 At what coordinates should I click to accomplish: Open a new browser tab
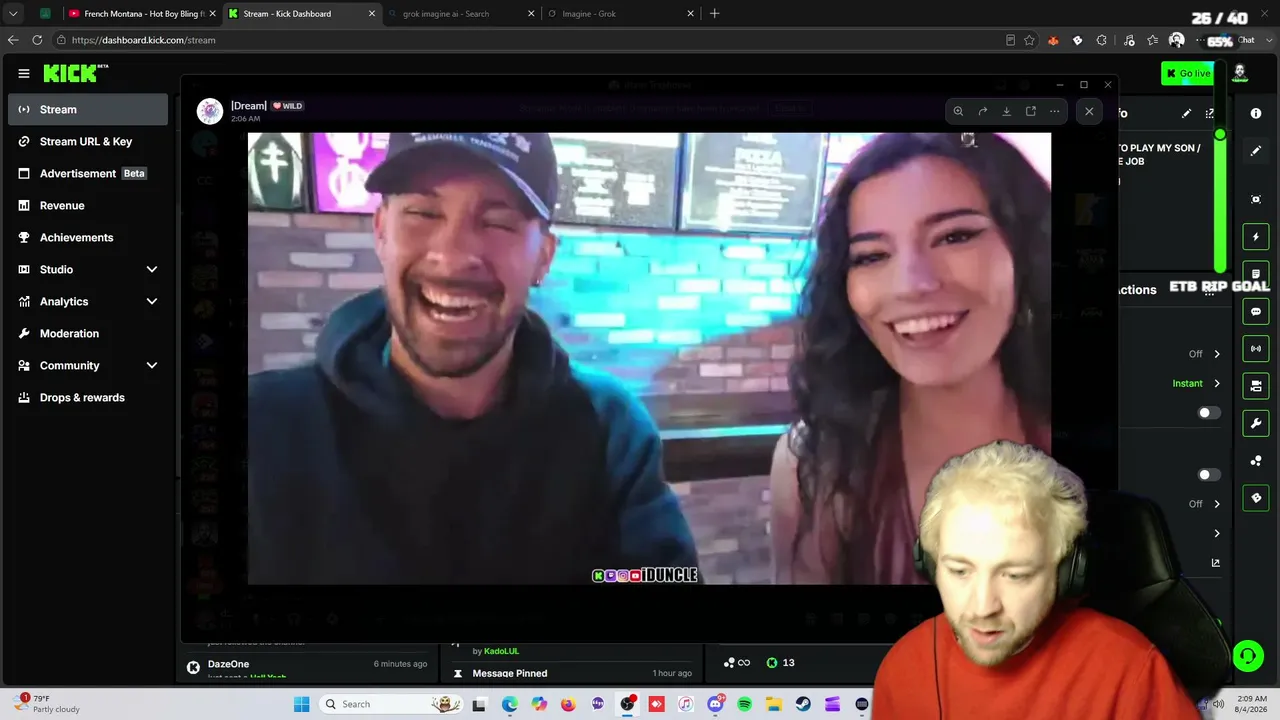[x=714, y=14]
